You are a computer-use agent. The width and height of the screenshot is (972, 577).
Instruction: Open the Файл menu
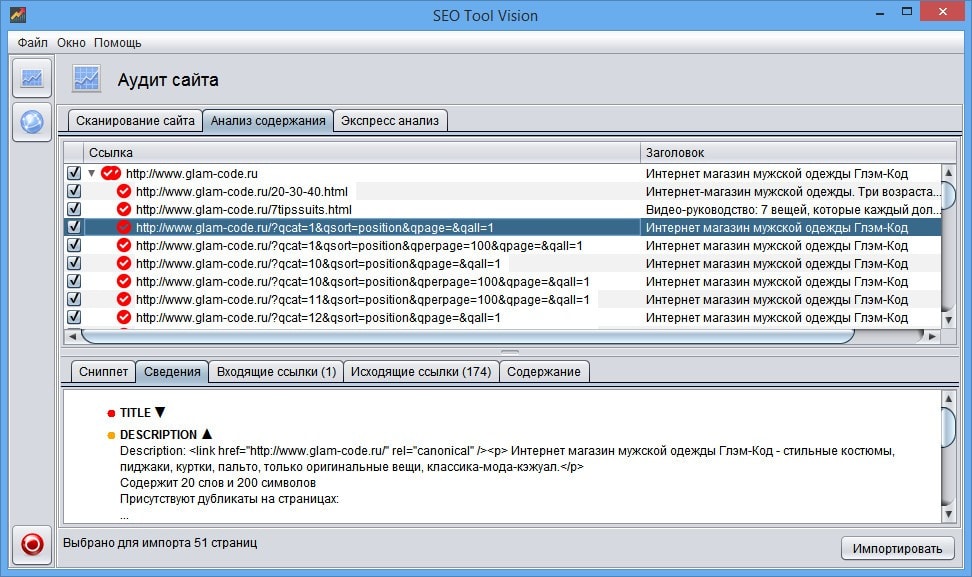32,43
